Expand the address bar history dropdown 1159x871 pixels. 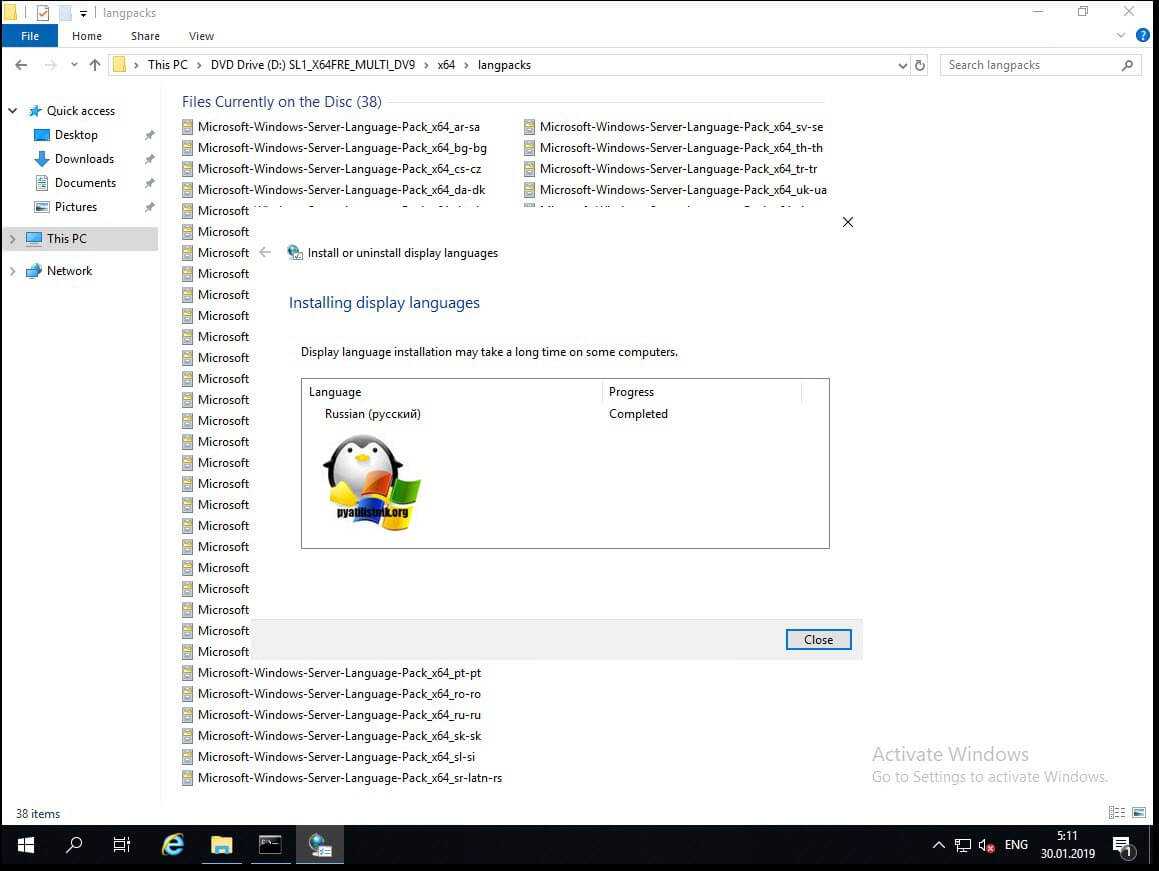pos(903,65)
